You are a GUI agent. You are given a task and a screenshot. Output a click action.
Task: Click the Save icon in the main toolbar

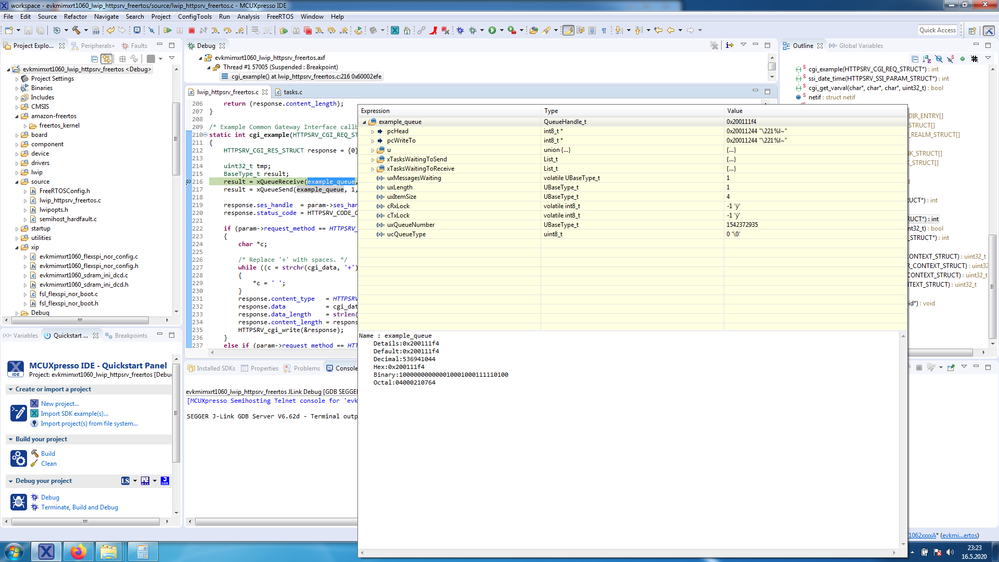29,31
